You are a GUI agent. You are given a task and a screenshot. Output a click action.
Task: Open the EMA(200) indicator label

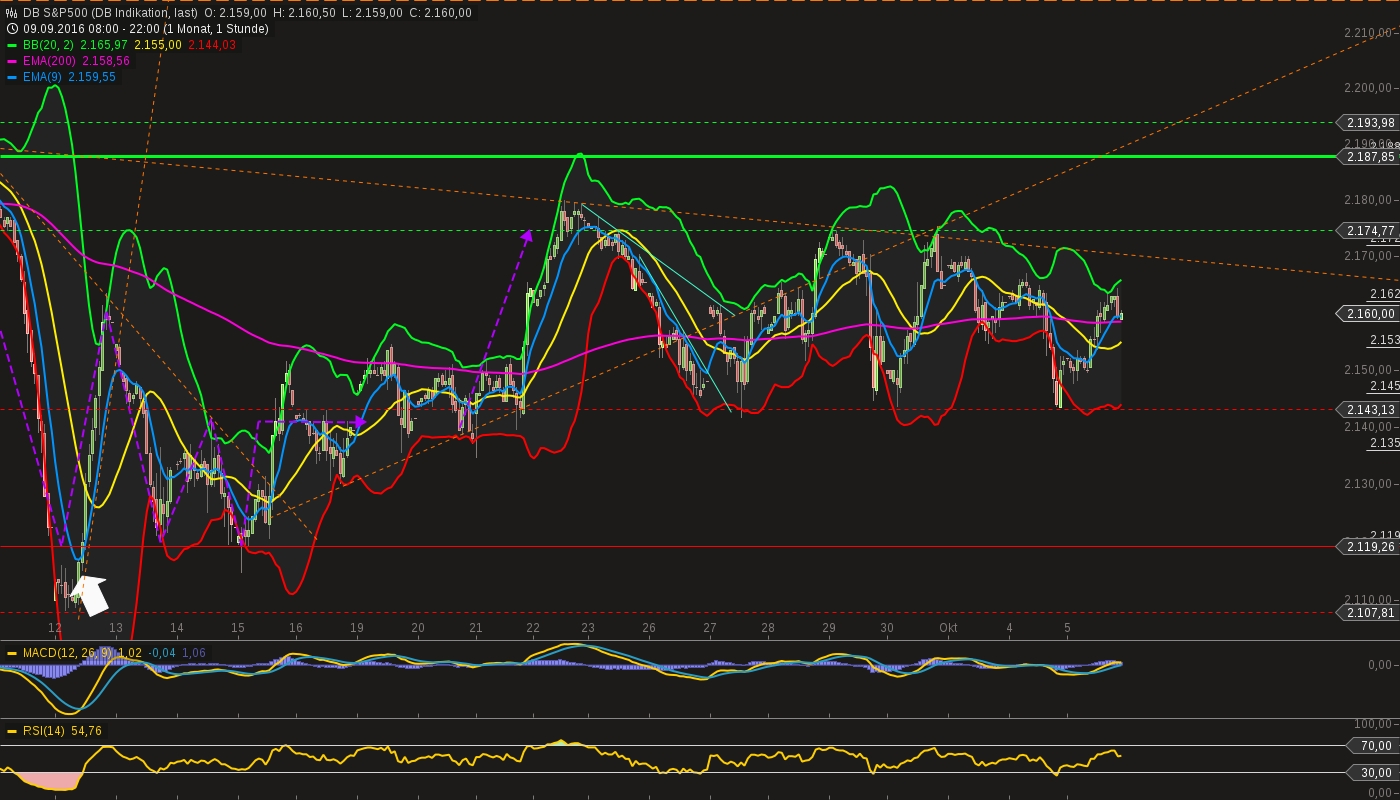49,61
